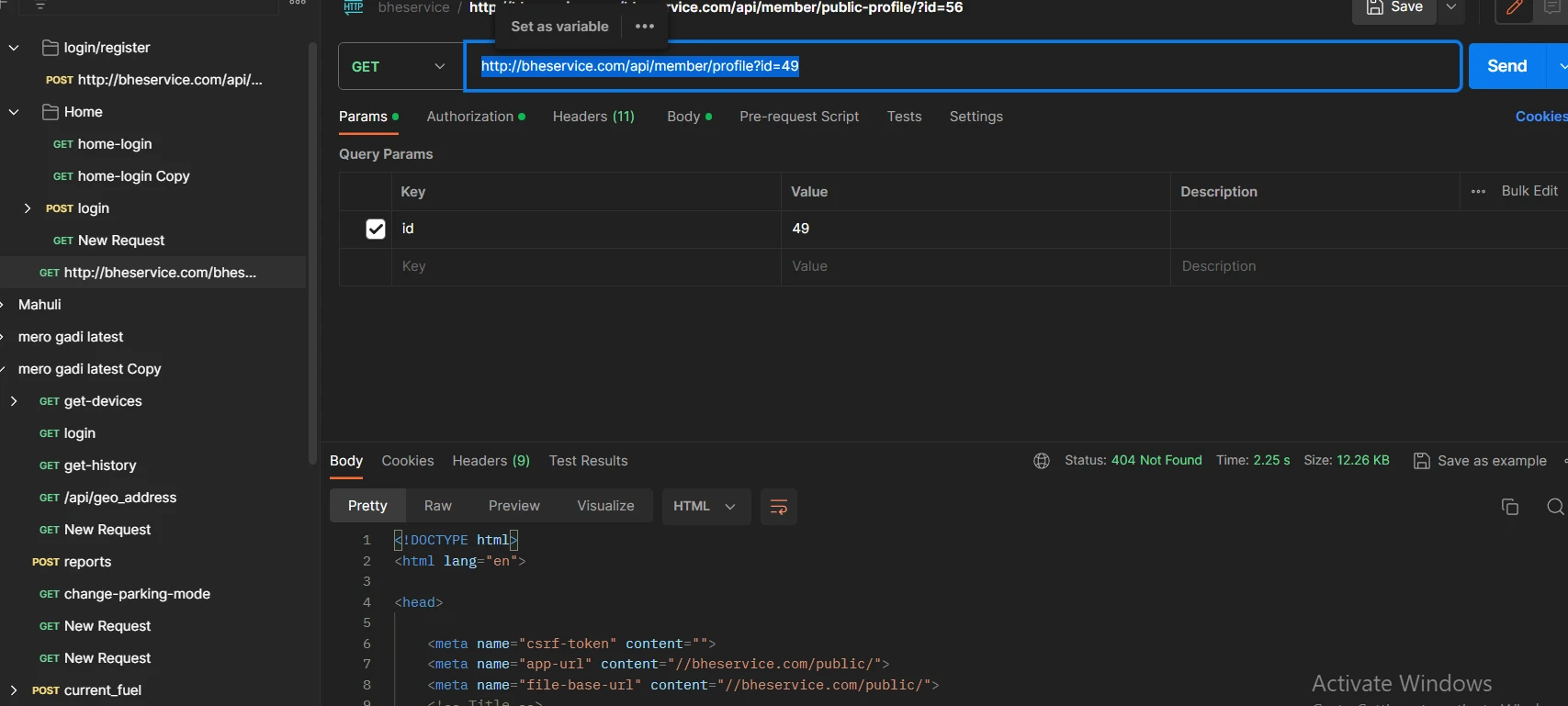Open the Save options dropdown arrow
The width and height of the screenshot is (1568, 706).
coord(1451,8)
